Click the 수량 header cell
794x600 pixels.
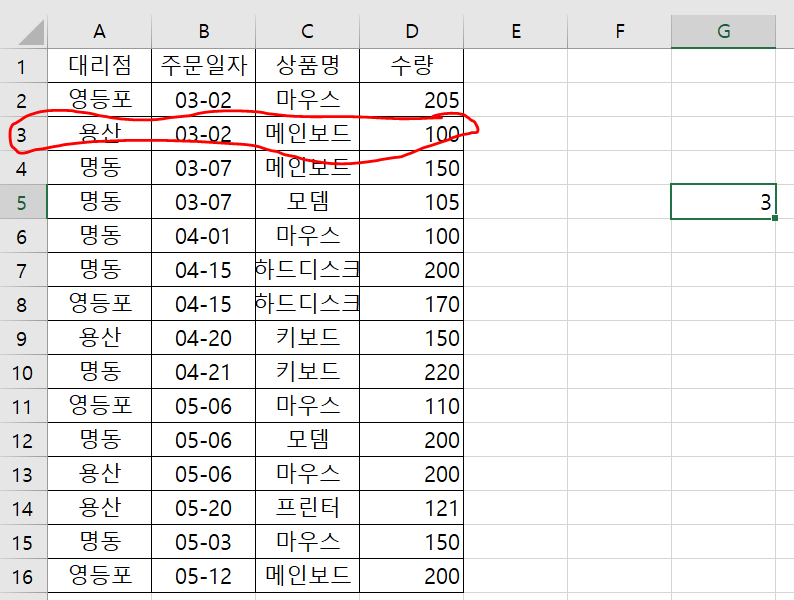412,66
